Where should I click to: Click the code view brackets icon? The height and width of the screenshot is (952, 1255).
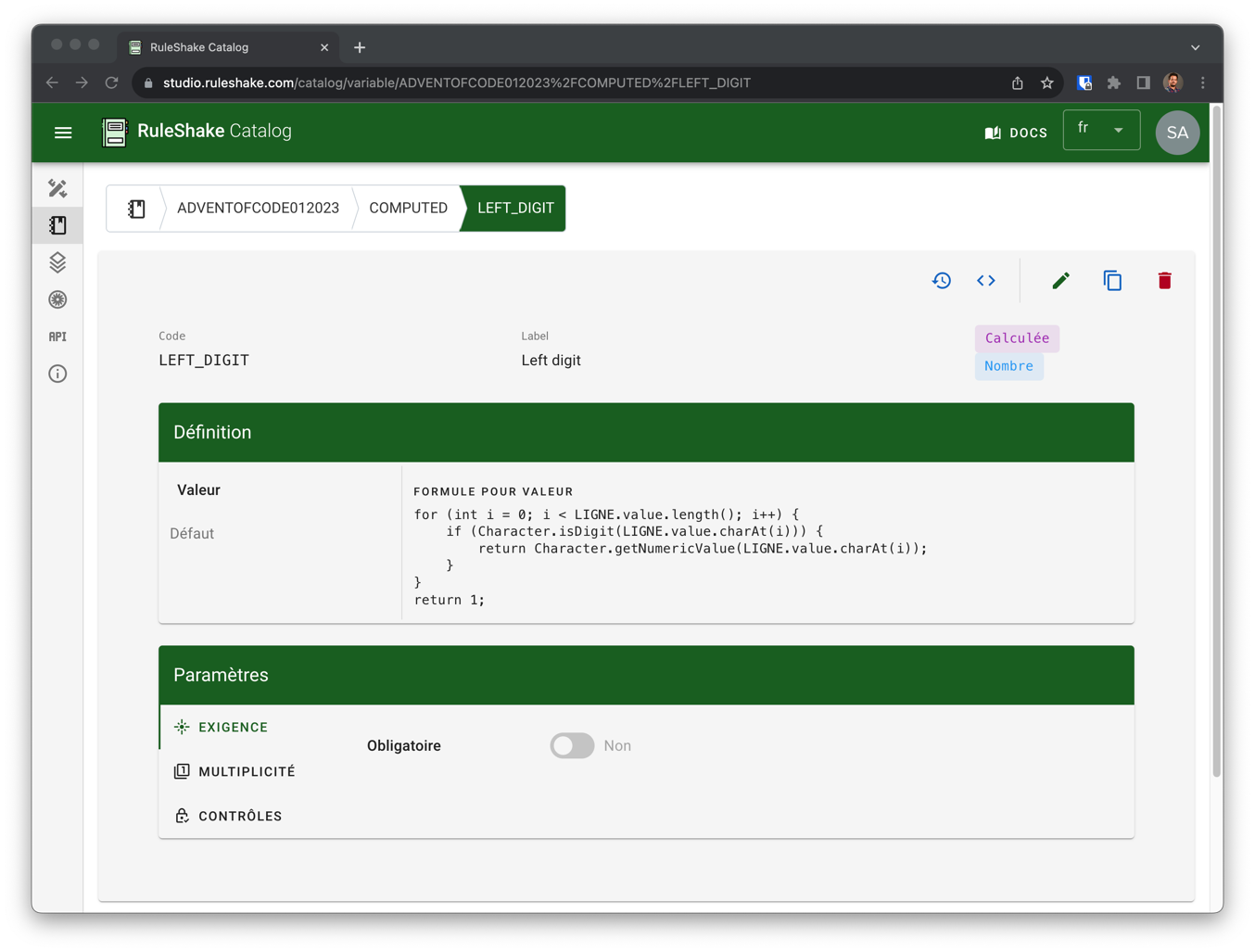coord(986,281)
